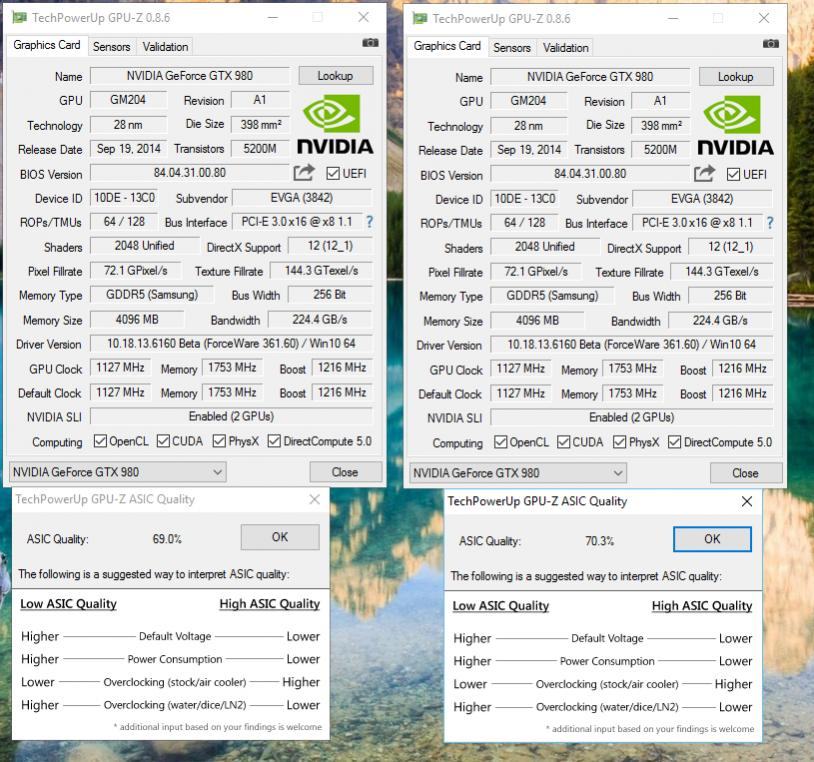This screenshot has width=814, height=762.
Task: Click the GPU-Z title bar app icon in left window
Action: point(19,18)
